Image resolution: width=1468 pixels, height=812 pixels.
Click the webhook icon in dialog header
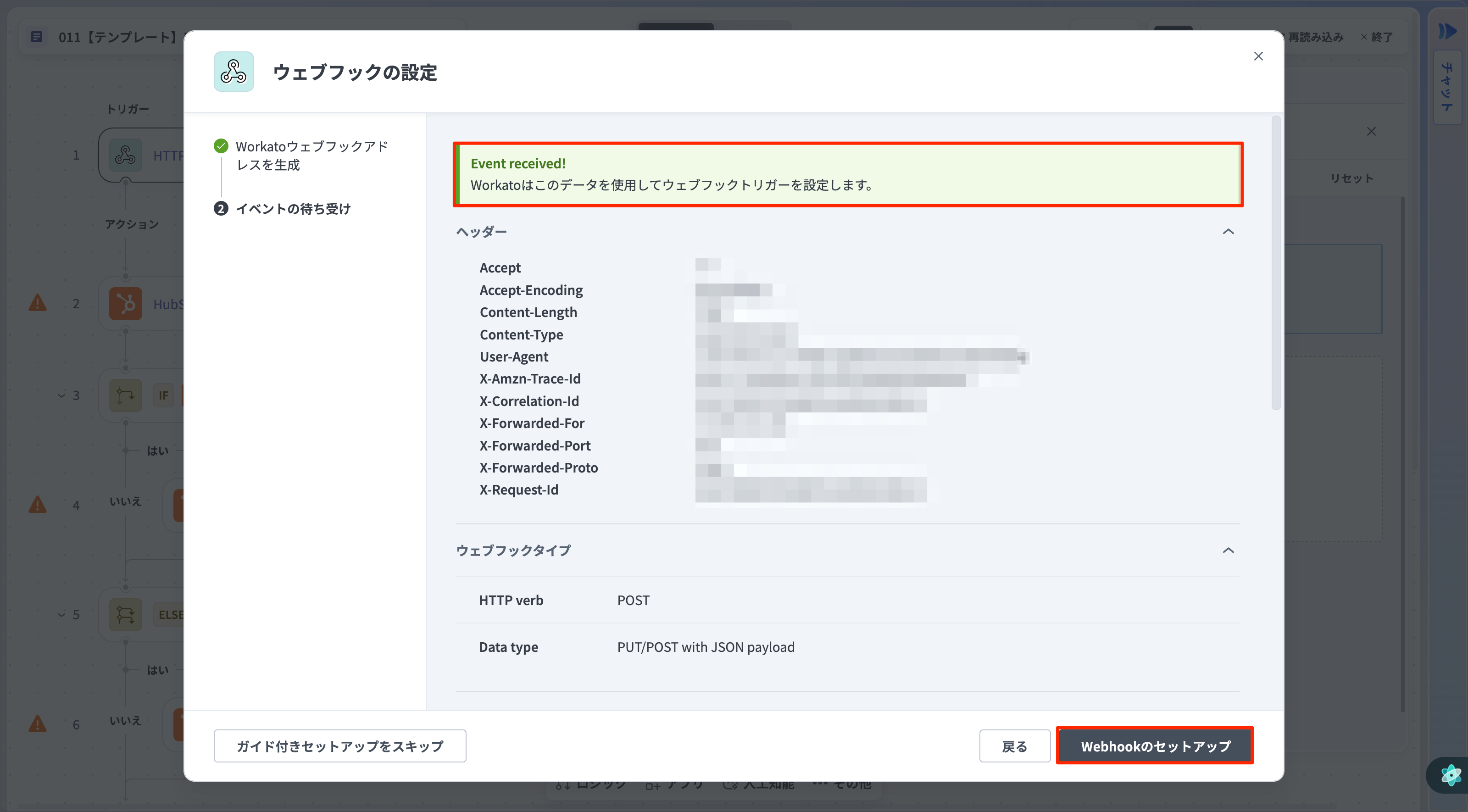click(x=234, y=72)
